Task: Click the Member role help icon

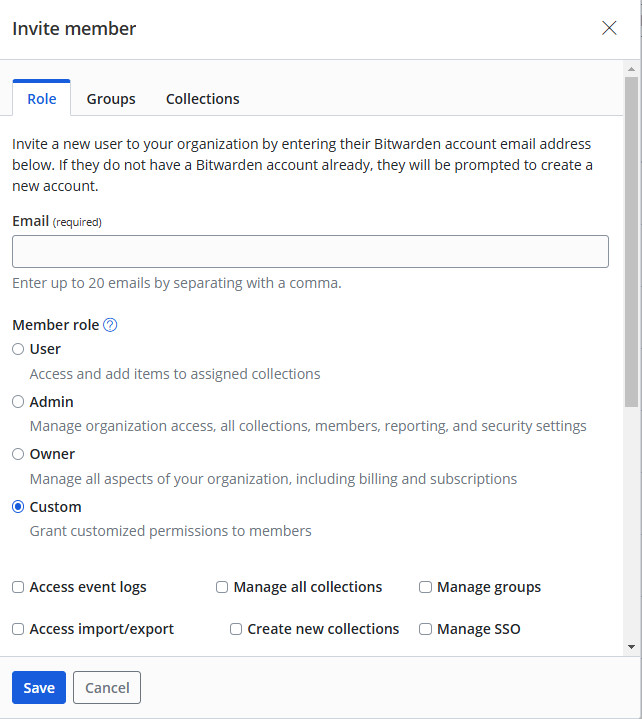Action: 111,325
